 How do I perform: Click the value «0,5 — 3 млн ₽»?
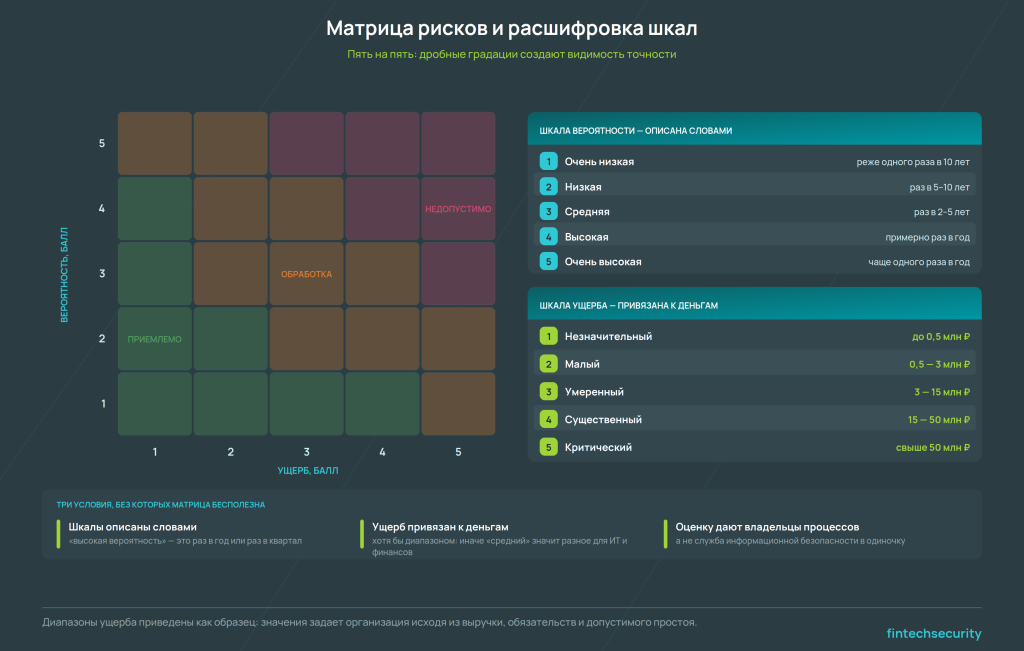point(940,364)
